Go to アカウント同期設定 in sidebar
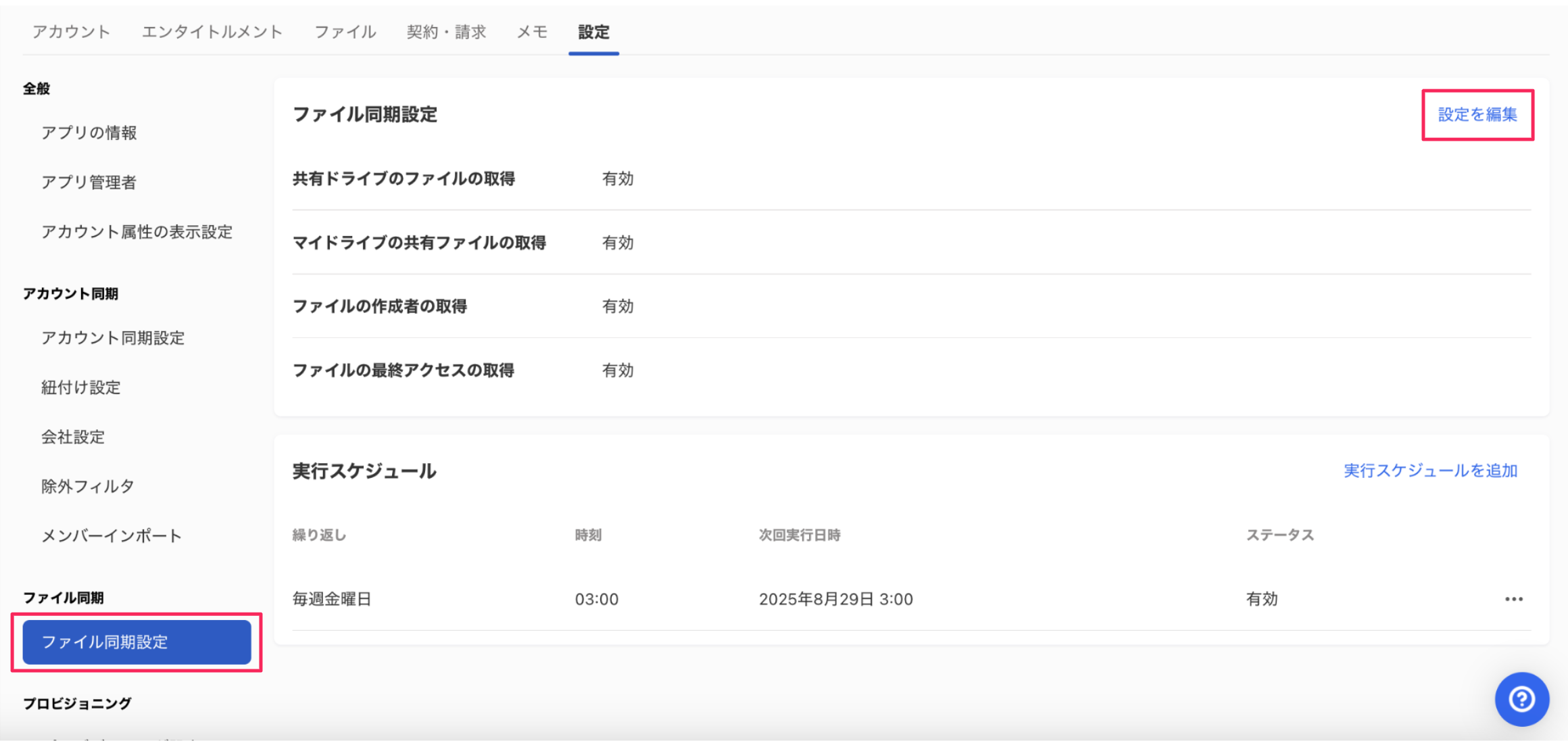 pos(113,337)
